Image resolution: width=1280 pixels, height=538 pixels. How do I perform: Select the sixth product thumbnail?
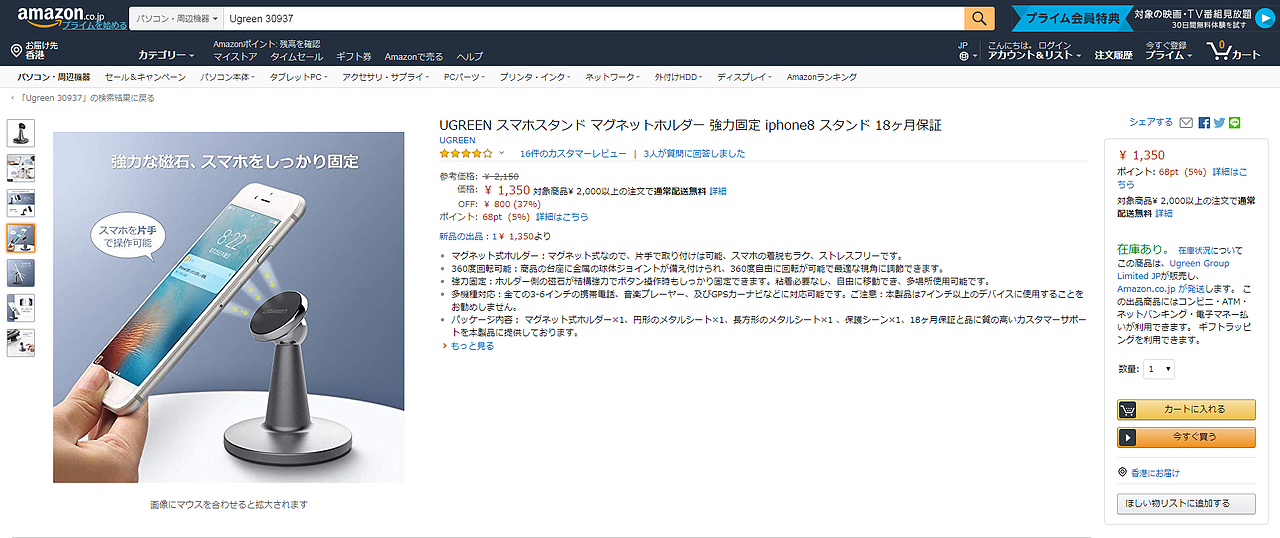tap(21, 307)
